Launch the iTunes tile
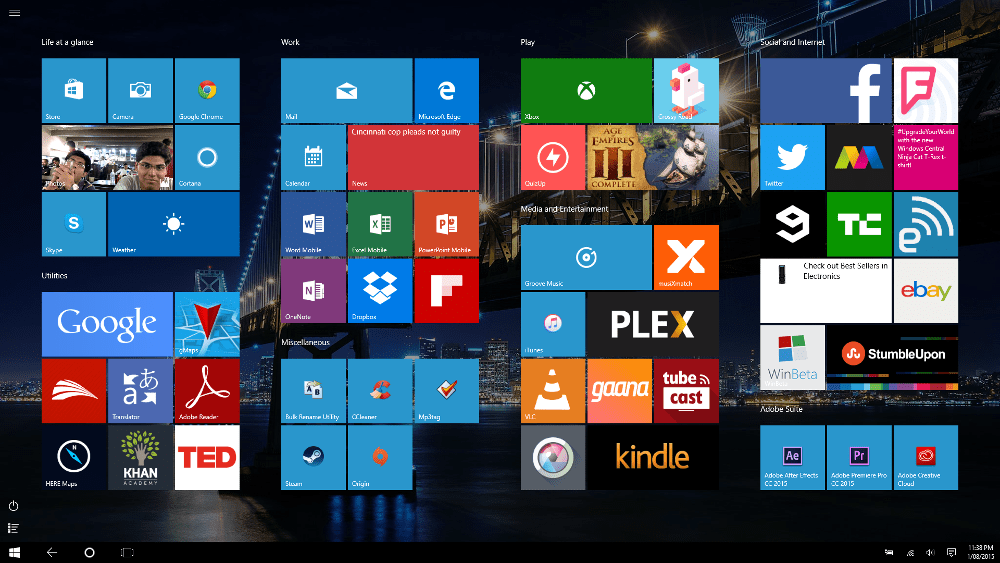Viewport: 1000px width, 563px height. 553,325
